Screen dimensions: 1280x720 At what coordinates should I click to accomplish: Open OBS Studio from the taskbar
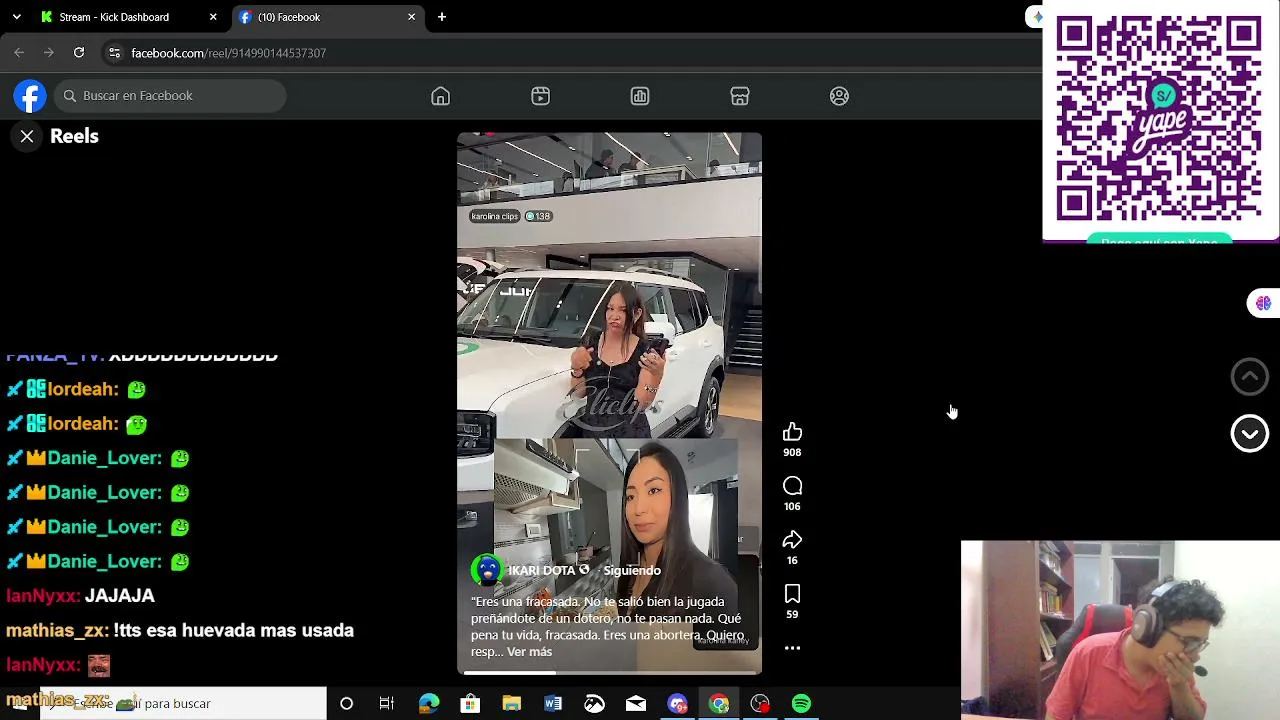[760, 704]
